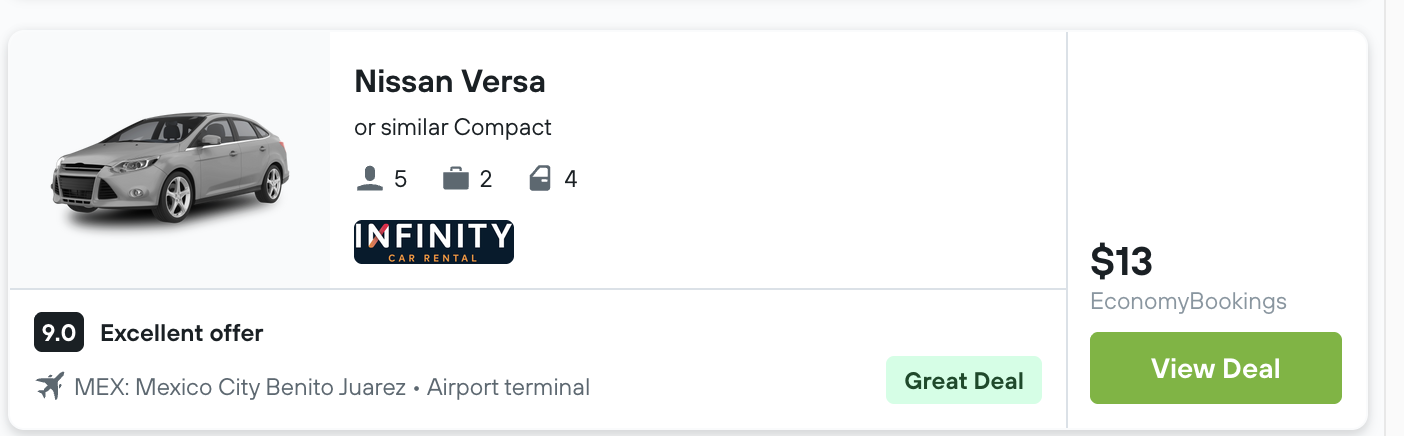Click the vertical page scrollbar on the right
1404x436 pixels.
pyautogui.click(x=1394, y=218)
